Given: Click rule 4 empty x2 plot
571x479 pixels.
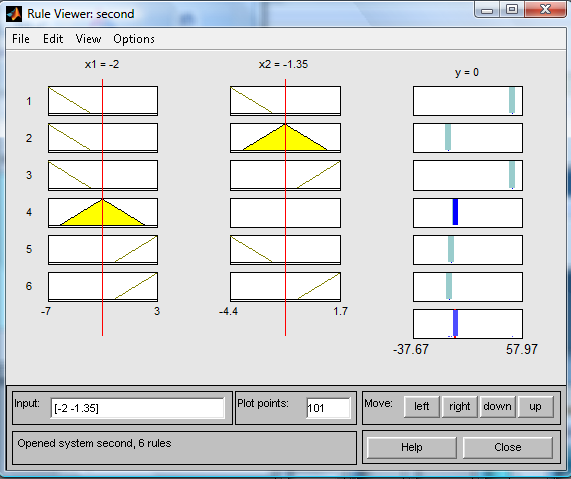Looking at the screenshot, I should [x=286, y=213].
